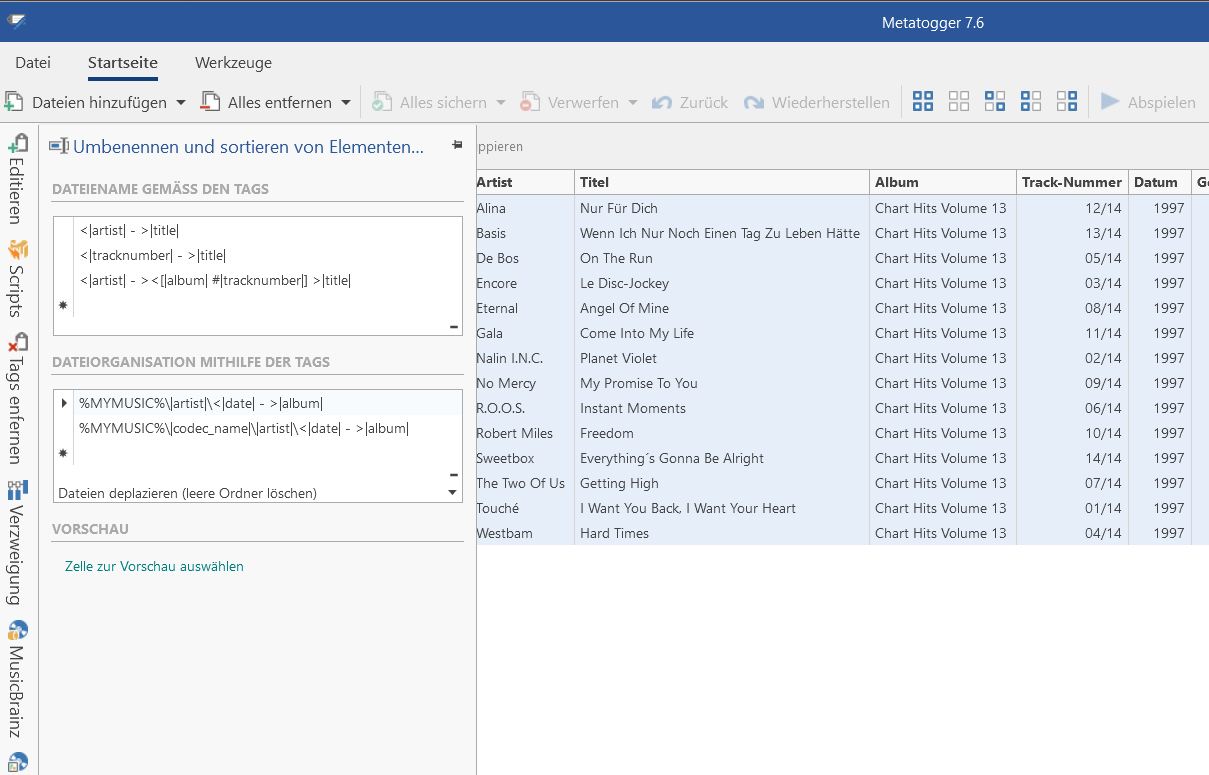The width and height of the screenshot is (1209, 775).
Task: Expand the Dateien hinzufügen dropdown arrow
Action: point(181,102)
